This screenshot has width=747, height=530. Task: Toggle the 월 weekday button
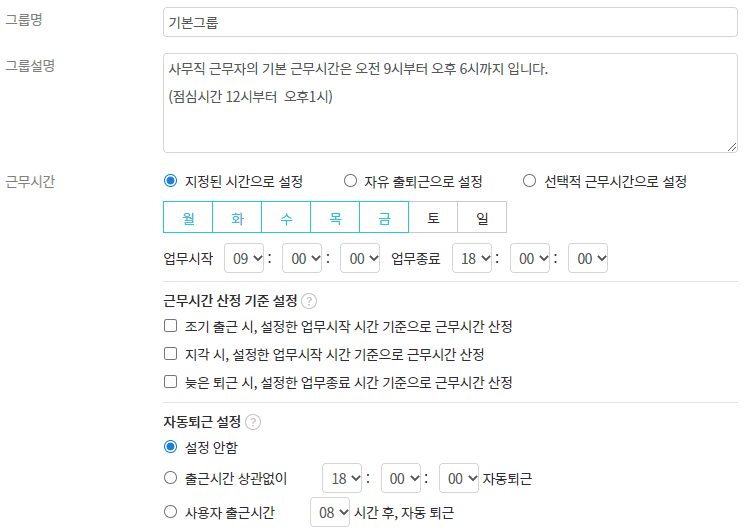[188, 217]
